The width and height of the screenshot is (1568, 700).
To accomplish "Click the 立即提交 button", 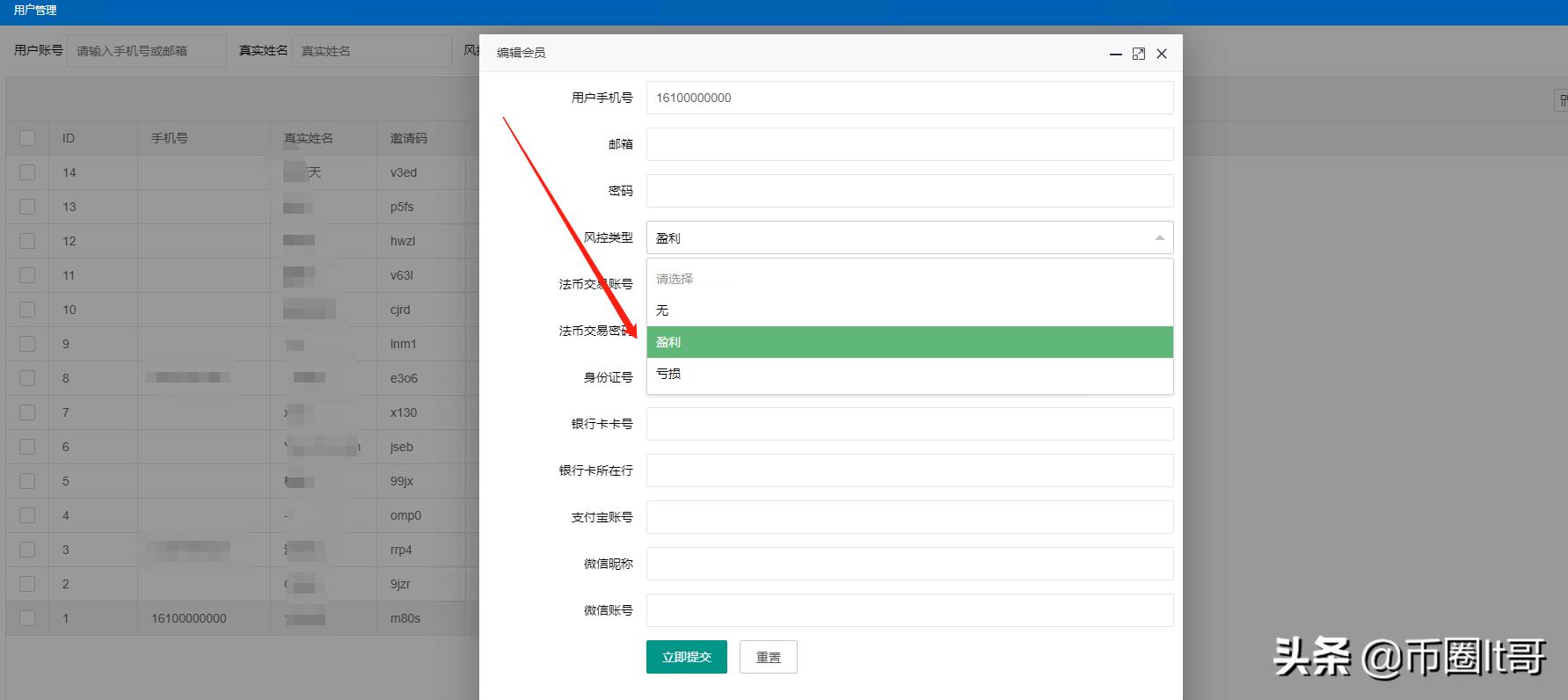I will 687,657.
